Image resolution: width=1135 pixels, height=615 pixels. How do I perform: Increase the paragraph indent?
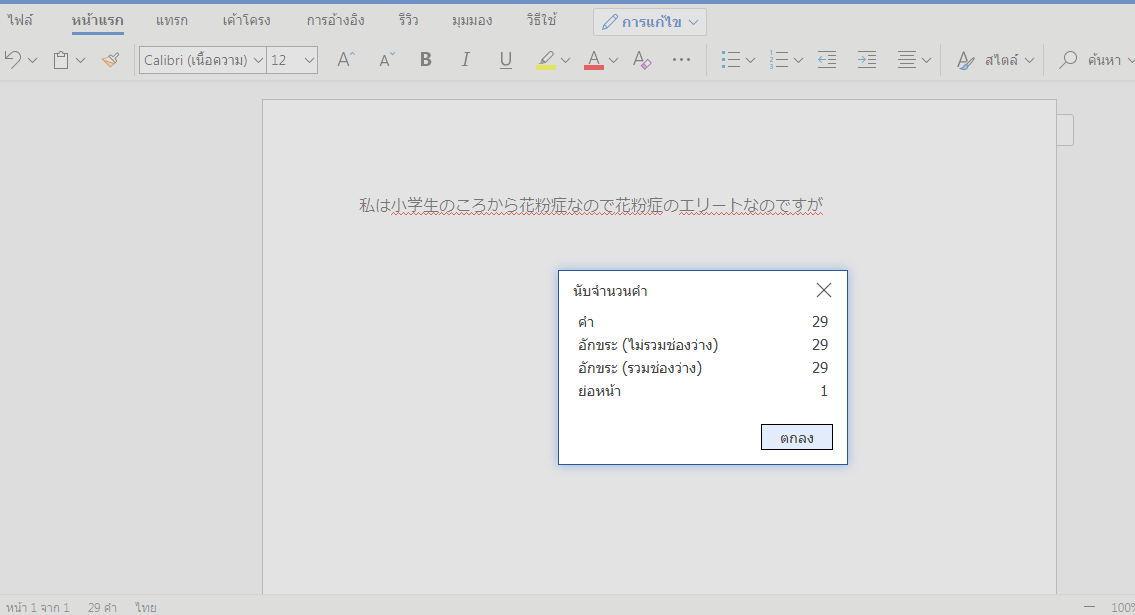[x=867, y=60]
